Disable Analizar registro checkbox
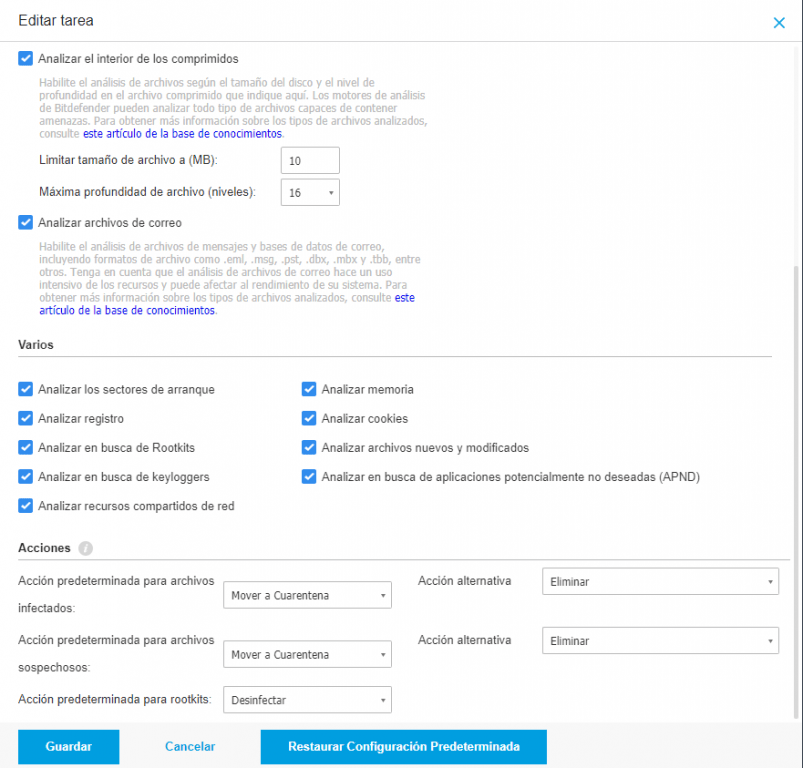Image resolution: width=803 pixels, height=768 pixels. coord(26,418)
